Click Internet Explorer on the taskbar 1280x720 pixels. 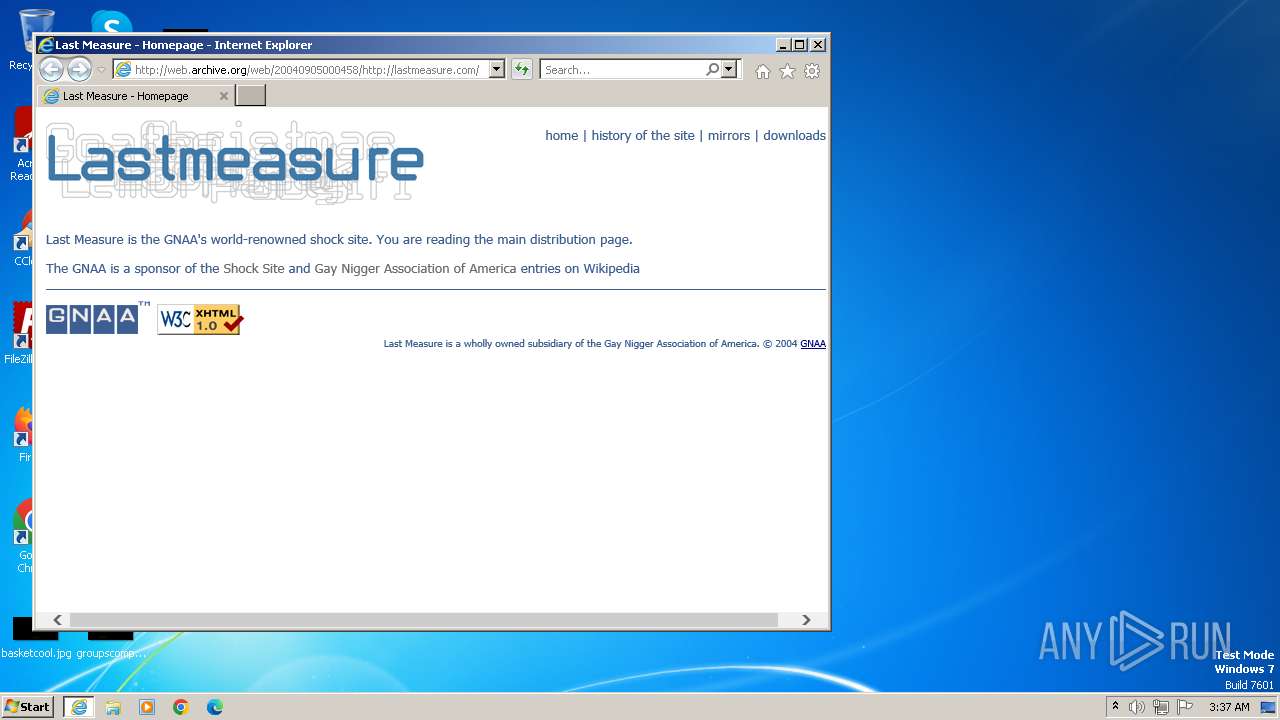click(x=79, y=707)
